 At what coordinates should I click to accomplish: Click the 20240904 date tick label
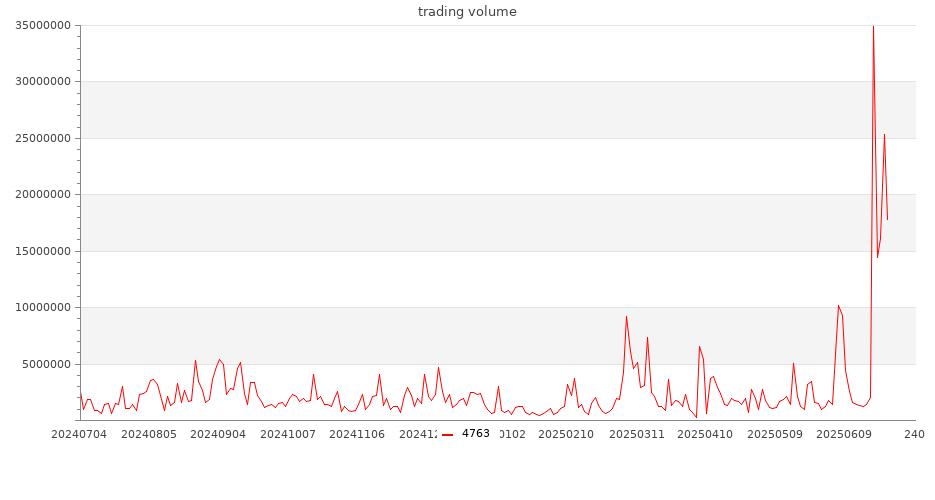(x=217, y=434)
